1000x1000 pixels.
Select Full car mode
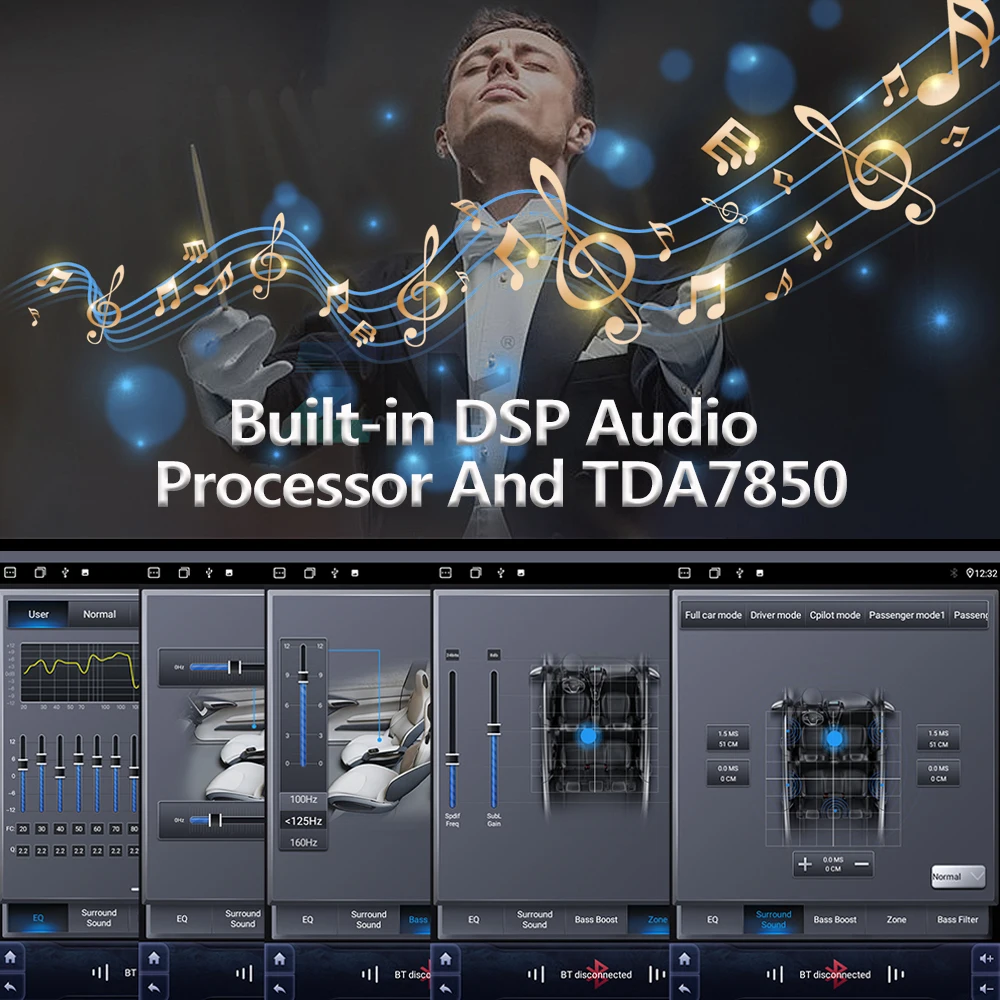pos(713,615)
